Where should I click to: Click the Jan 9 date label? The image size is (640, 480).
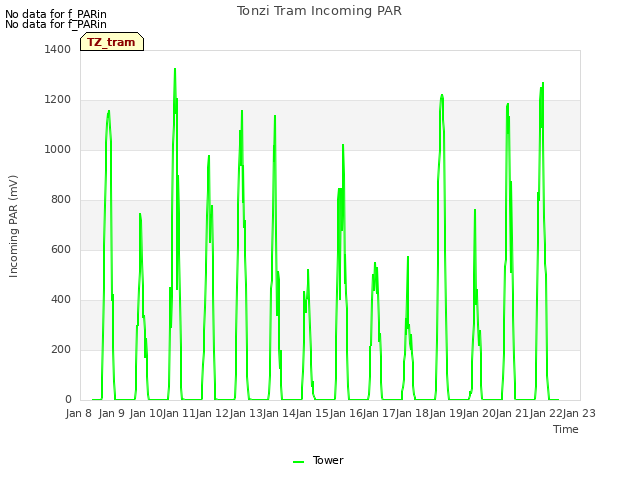(x=111, y=413)
